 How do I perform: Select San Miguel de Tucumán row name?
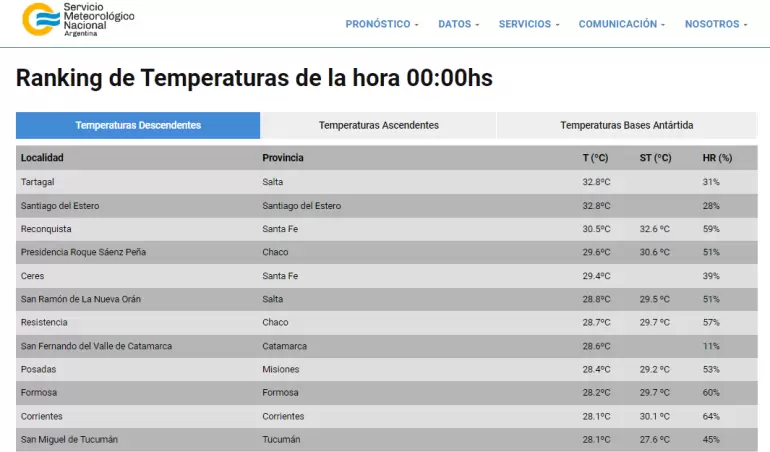(69, 439)
